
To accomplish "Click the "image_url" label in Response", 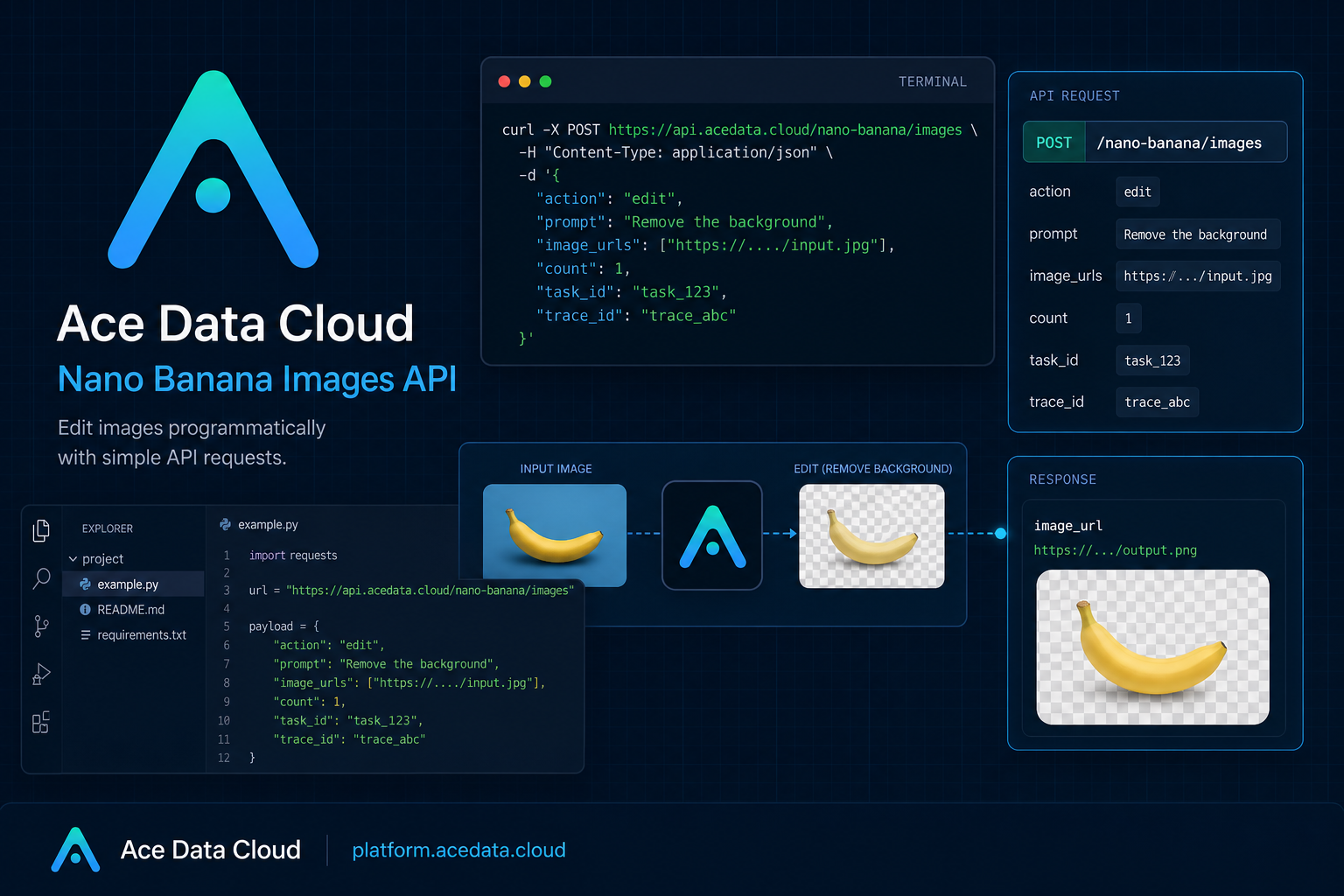I will click(x=1067, y=526).
